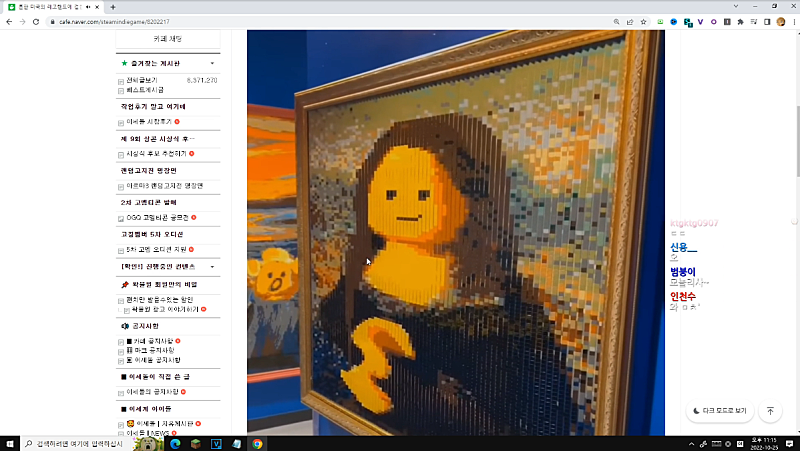Toggle the browser side panel icon
Screen dimensions: 800x451
(x=767, y=22)
